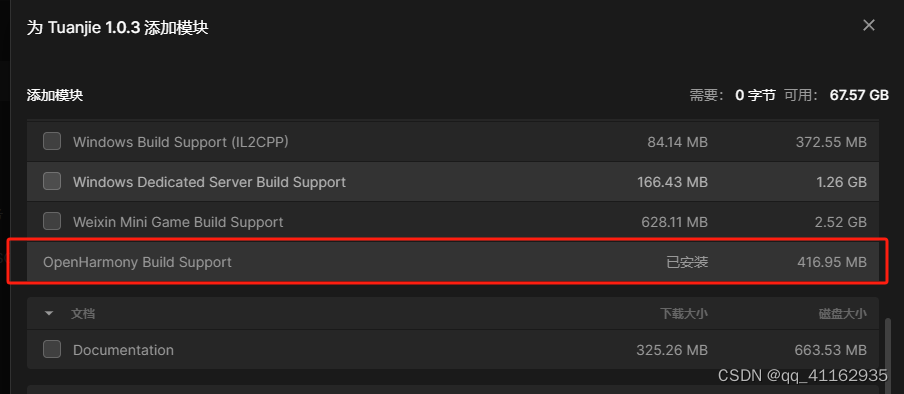Viewport: 904px width, 394px height.
Task: Enable Windows Build Support (IL2CPP) checkbox
Action: (52, 141)
